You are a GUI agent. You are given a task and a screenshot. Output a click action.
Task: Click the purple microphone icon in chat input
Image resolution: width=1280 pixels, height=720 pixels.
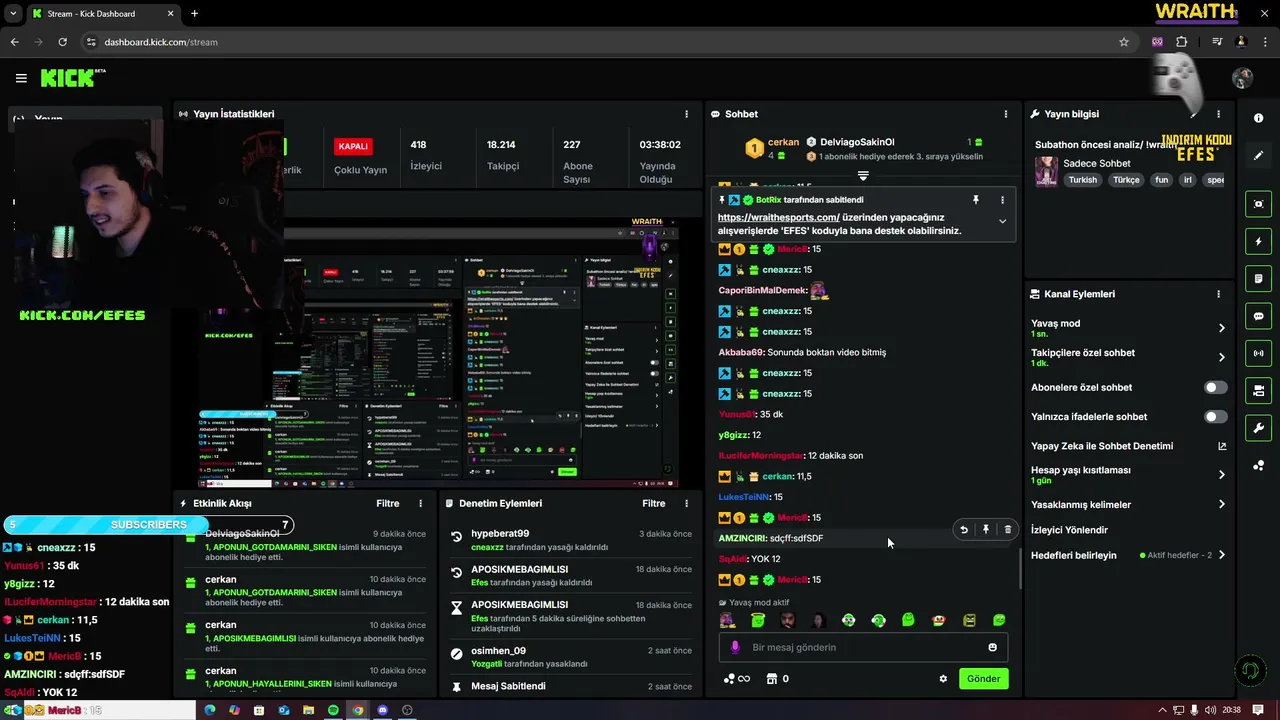[735, 647]
